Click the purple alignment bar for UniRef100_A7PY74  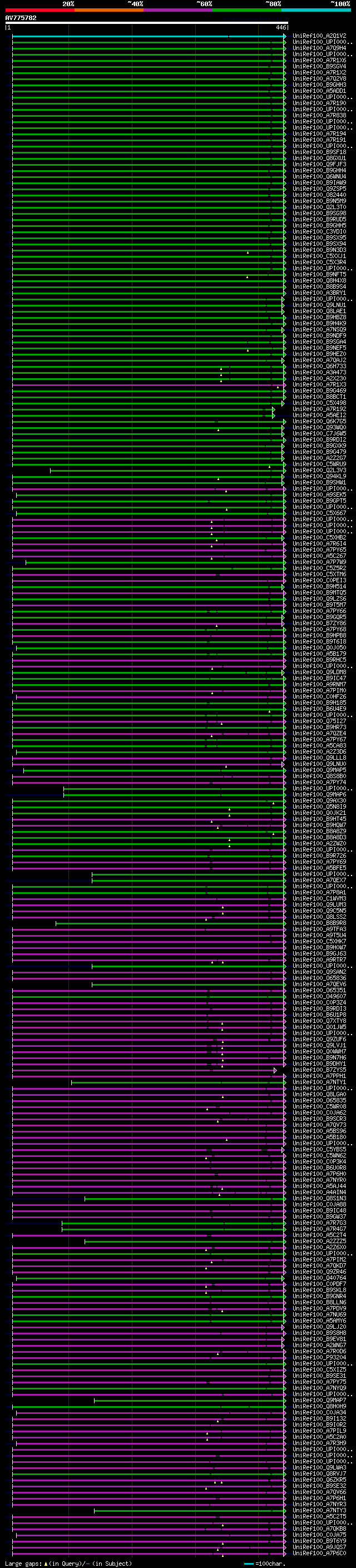pyautogui.click(x=149, y=782)
